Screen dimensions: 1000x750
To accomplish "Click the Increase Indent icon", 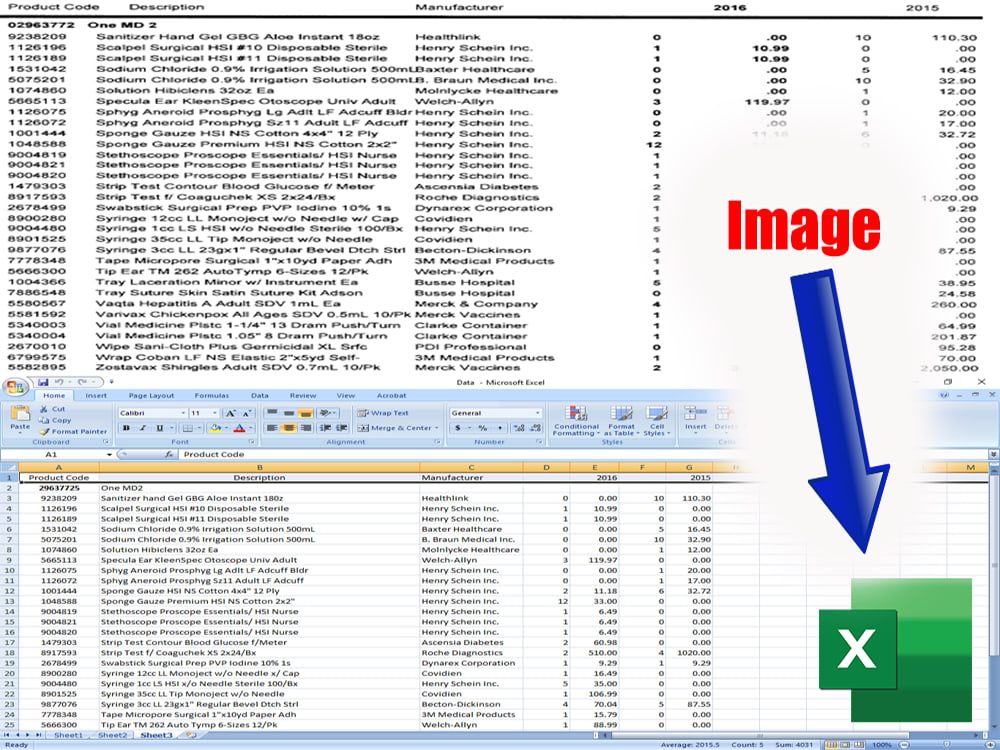I will 342,428.
